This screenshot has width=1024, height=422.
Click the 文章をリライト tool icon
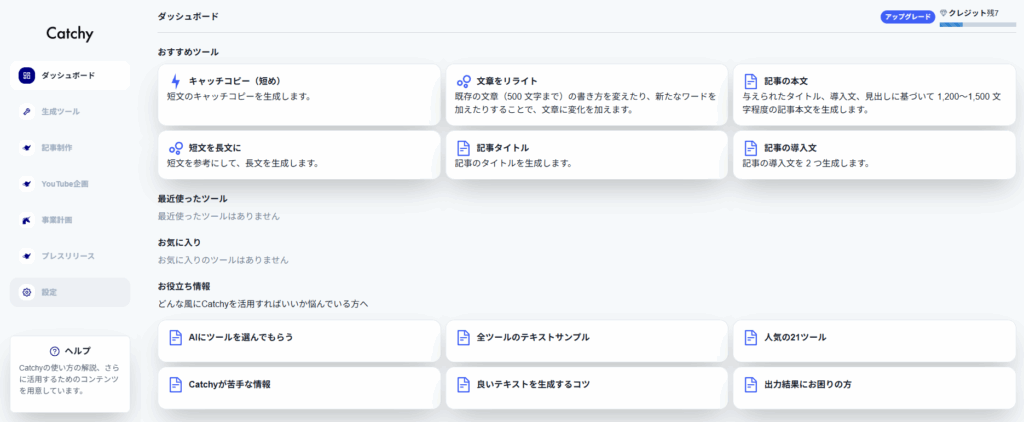tap(464, 81)
